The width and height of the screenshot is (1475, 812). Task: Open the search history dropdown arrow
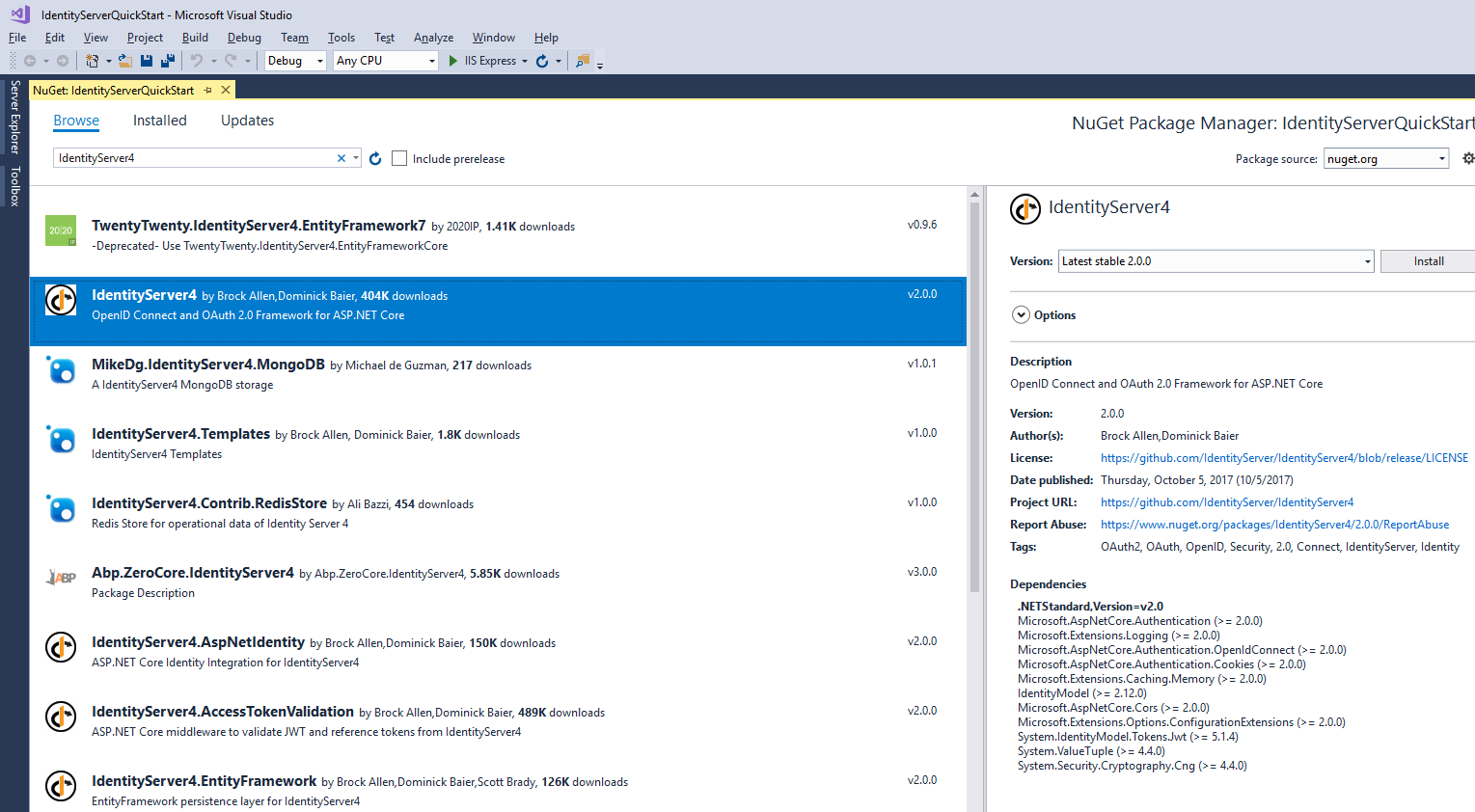pyautogui.click(x=356, y=158)
